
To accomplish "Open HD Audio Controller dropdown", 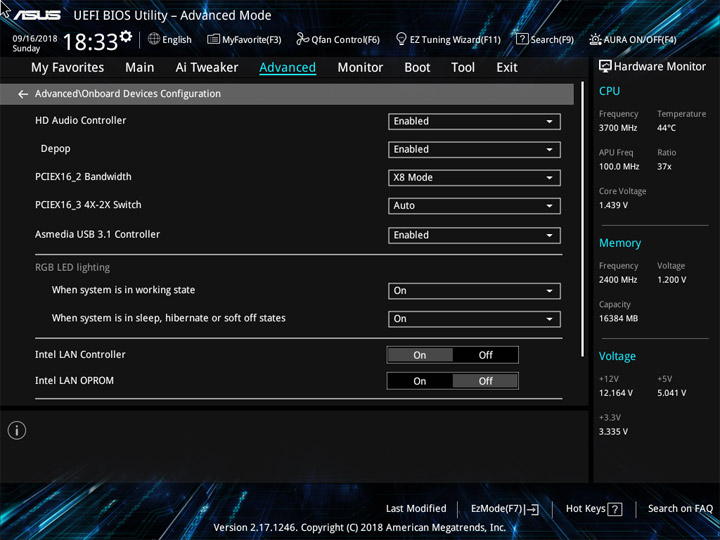I will [x=474, y=122].
